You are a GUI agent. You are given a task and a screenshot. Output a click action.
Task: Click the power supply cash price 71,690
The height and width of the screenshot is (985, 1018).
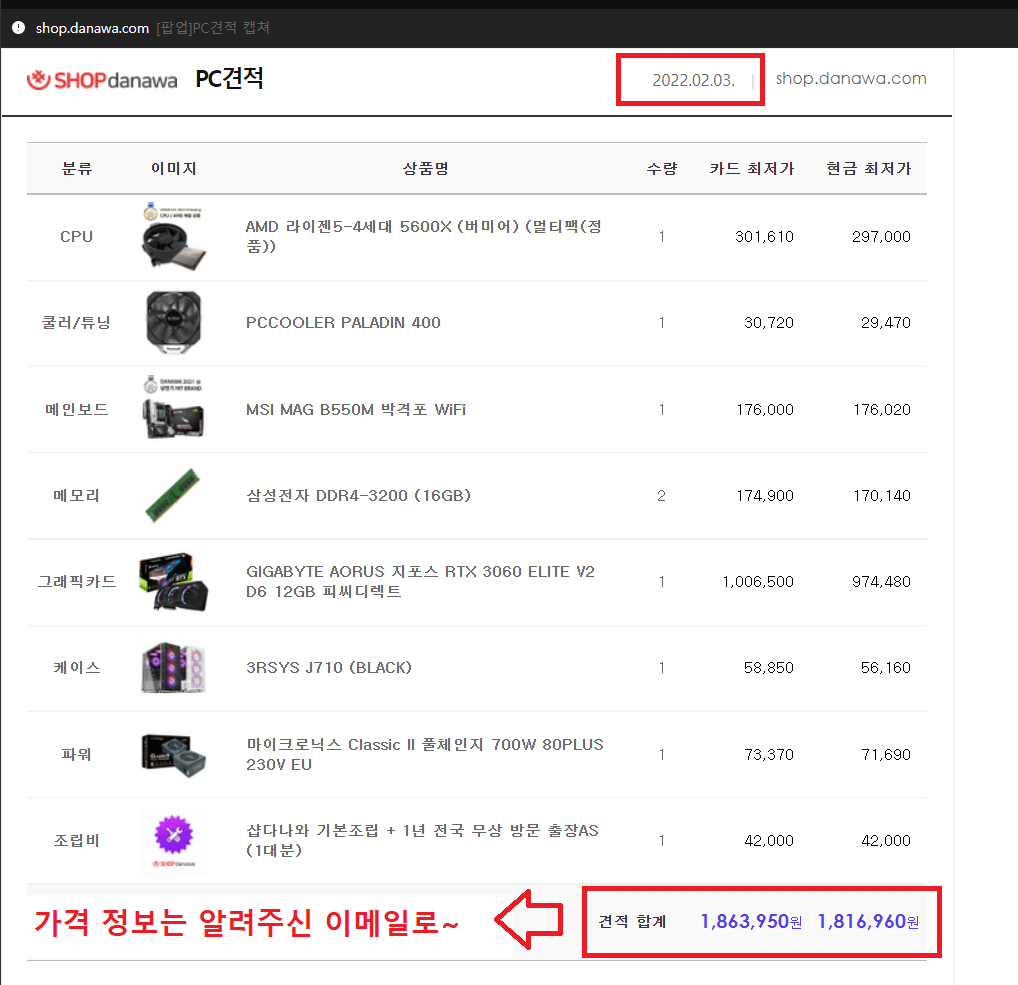point(886,754)
